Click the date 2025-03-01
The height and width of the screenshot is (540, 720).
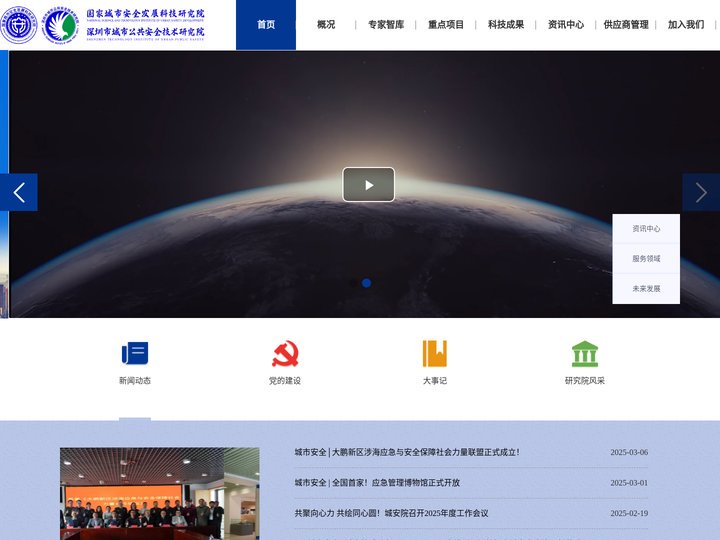tap(629, 483)
